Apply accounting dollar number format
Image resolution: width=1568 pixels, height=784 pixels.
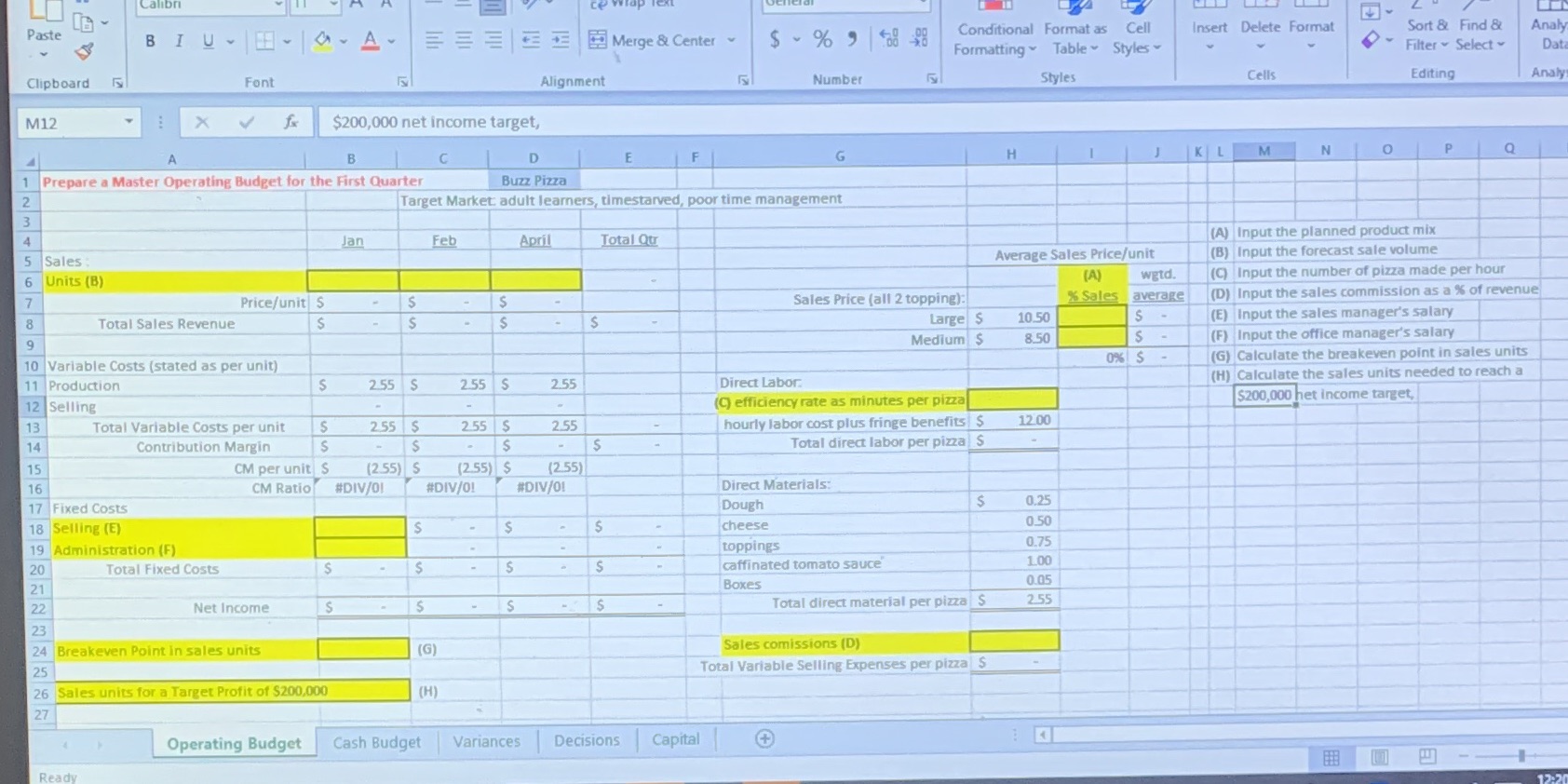(775, 39)
